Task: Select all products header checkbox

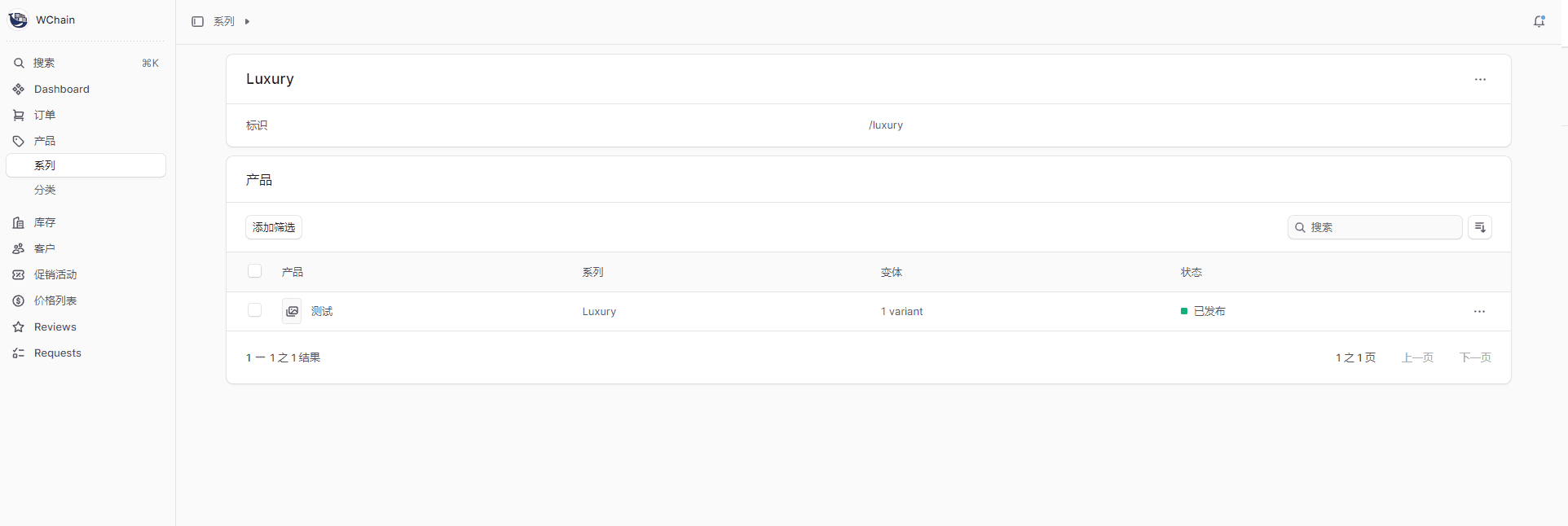Action: [x=255, y=271]
